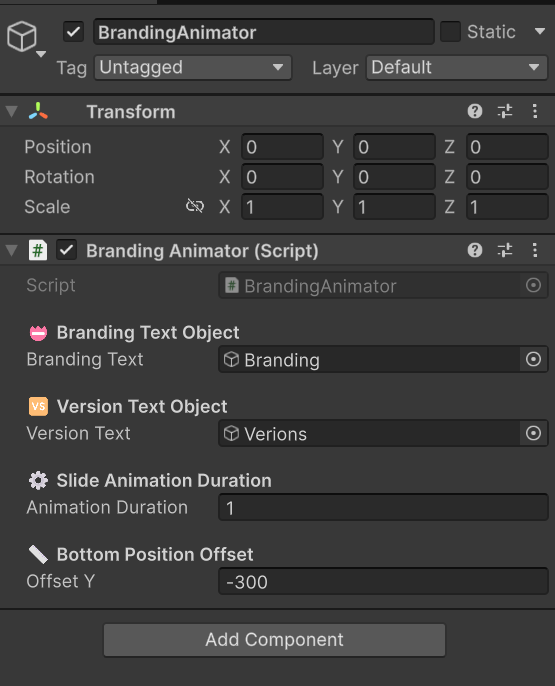Click the Offset Y value field
The width and height of the screenshot is (555, 686).
383,581
